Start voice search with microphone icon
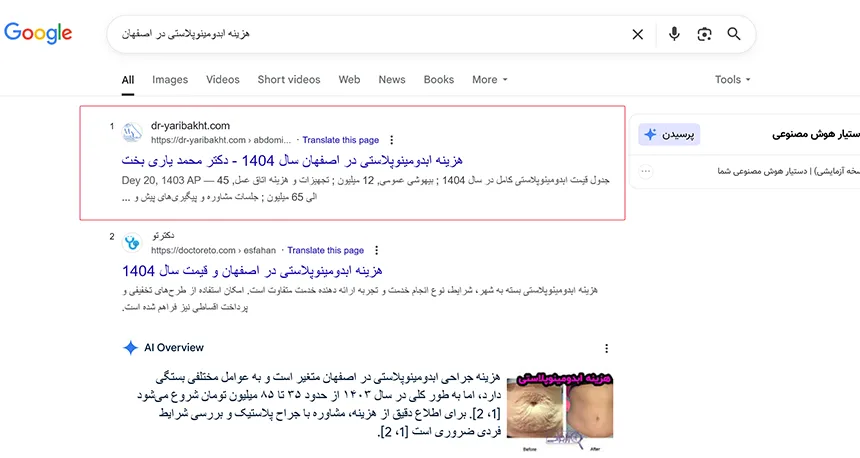860x458 pixels. [x=674, y=34]
